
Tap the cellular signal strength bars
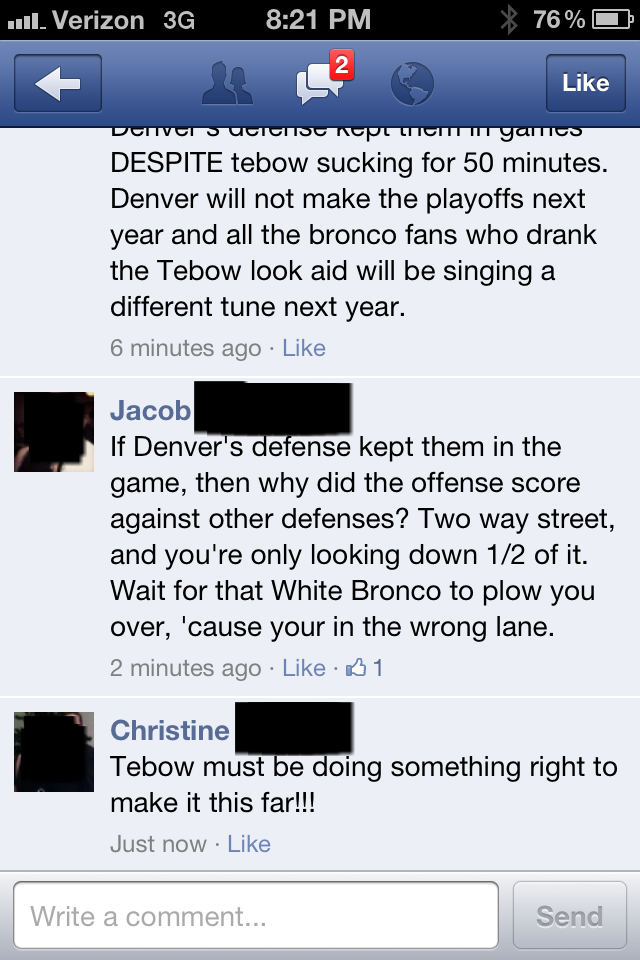pyautogui.click(x=26, y=22)
